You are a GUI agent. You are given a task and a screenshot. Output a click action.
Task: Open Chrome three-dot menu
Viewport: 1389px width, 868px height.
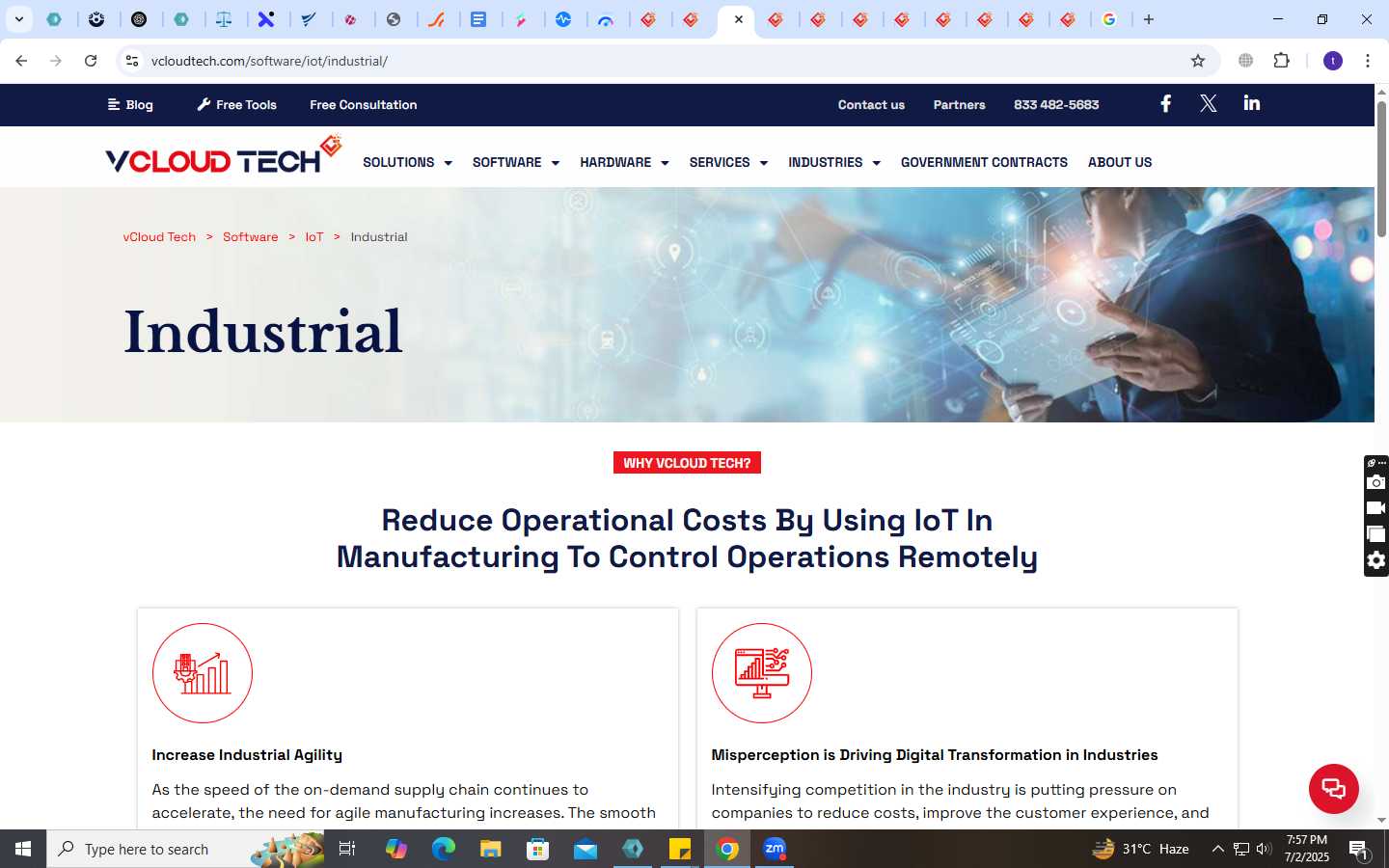point(1367,61)
